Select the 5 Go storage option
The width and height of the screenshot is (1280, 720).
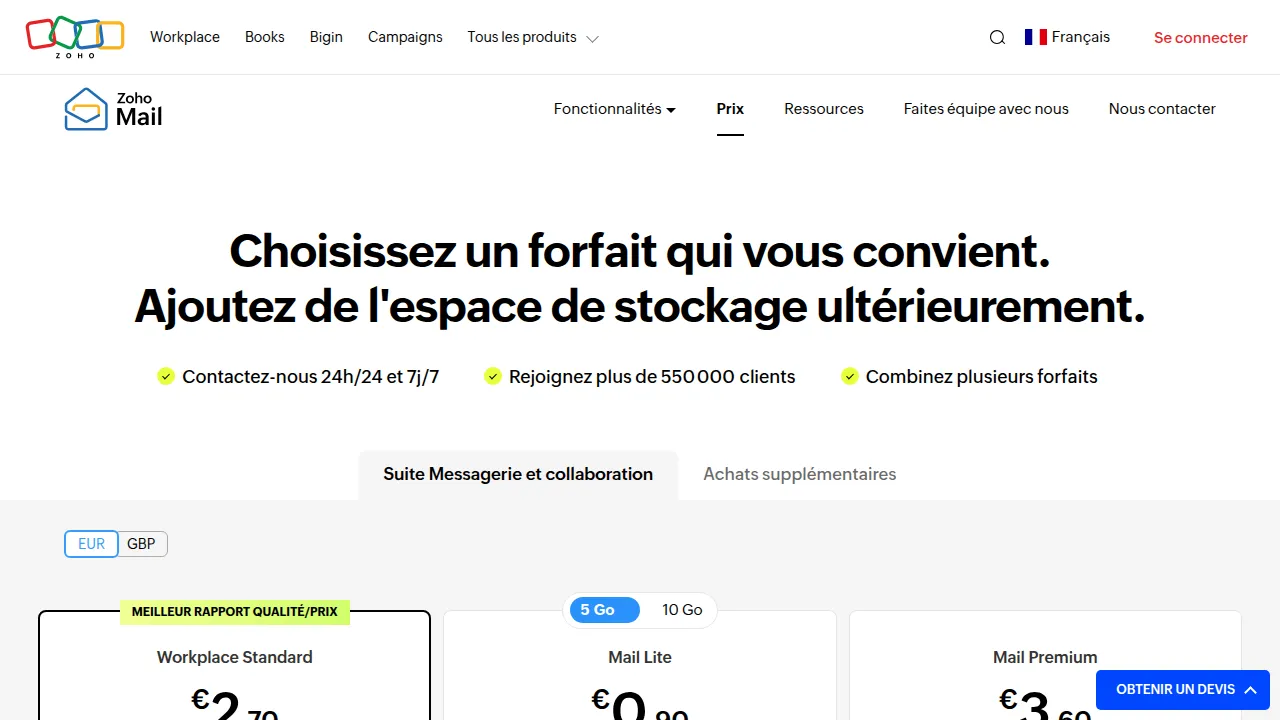(x=604, y=610)
